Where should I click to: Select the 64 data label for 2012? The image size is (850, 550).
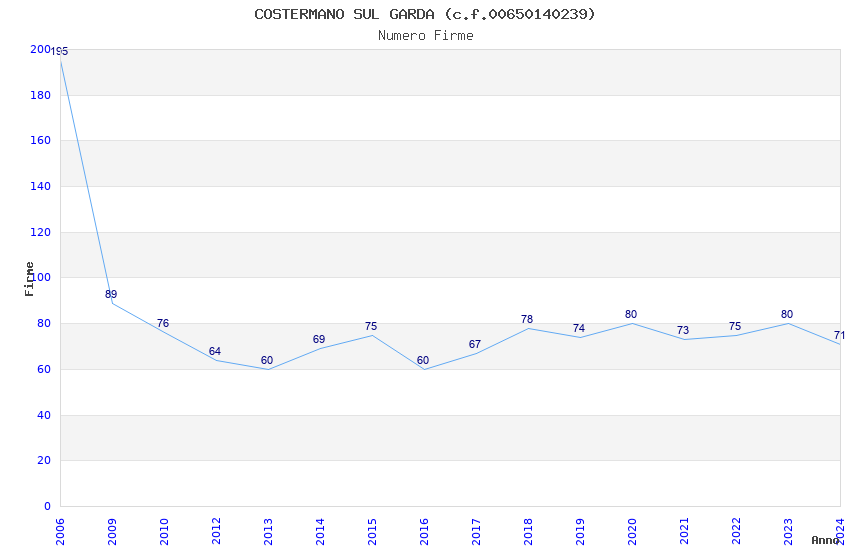pos(215,351)
